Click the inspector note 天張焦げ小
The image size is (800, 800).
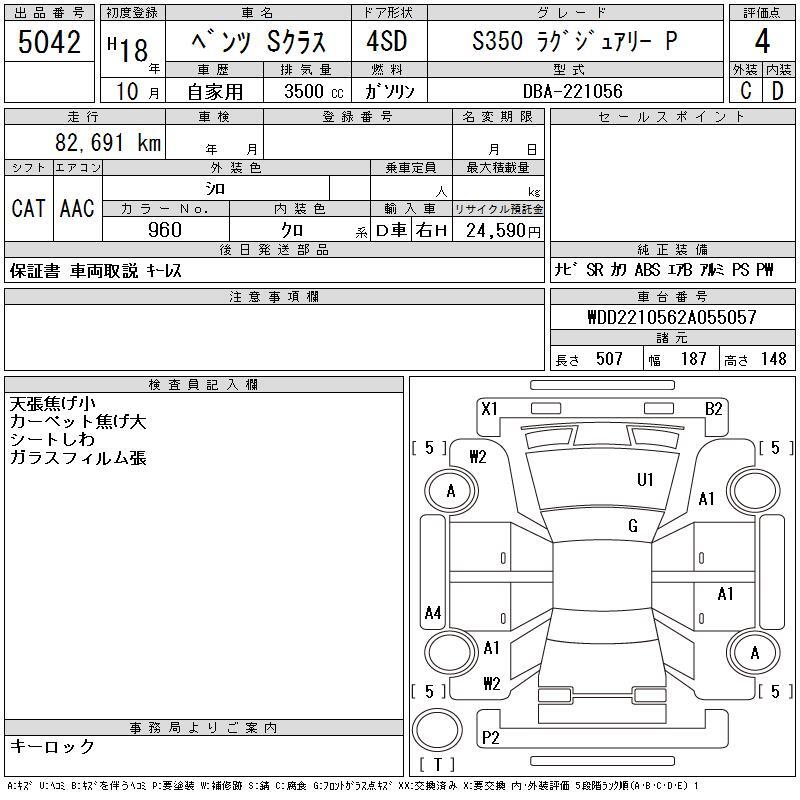coord(53,404)
